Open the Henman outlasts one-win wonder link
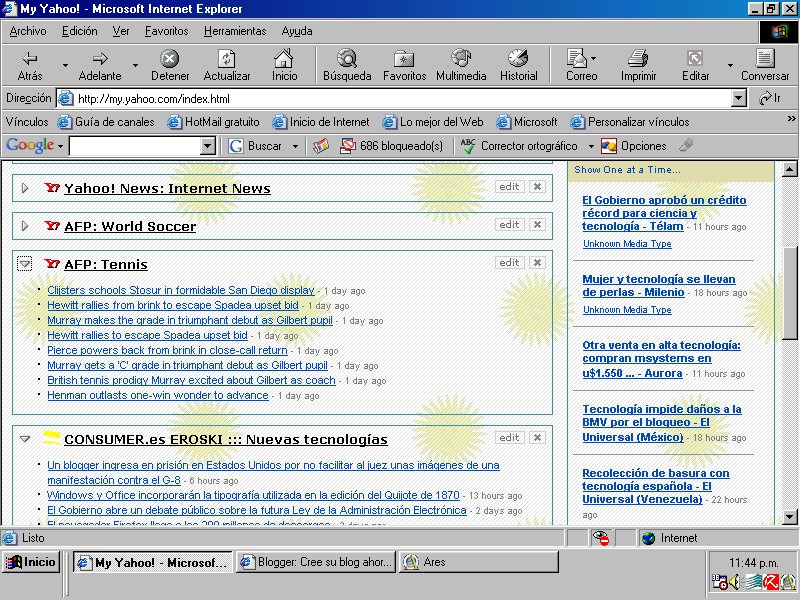The image size is (800, 600). (158, 395)
